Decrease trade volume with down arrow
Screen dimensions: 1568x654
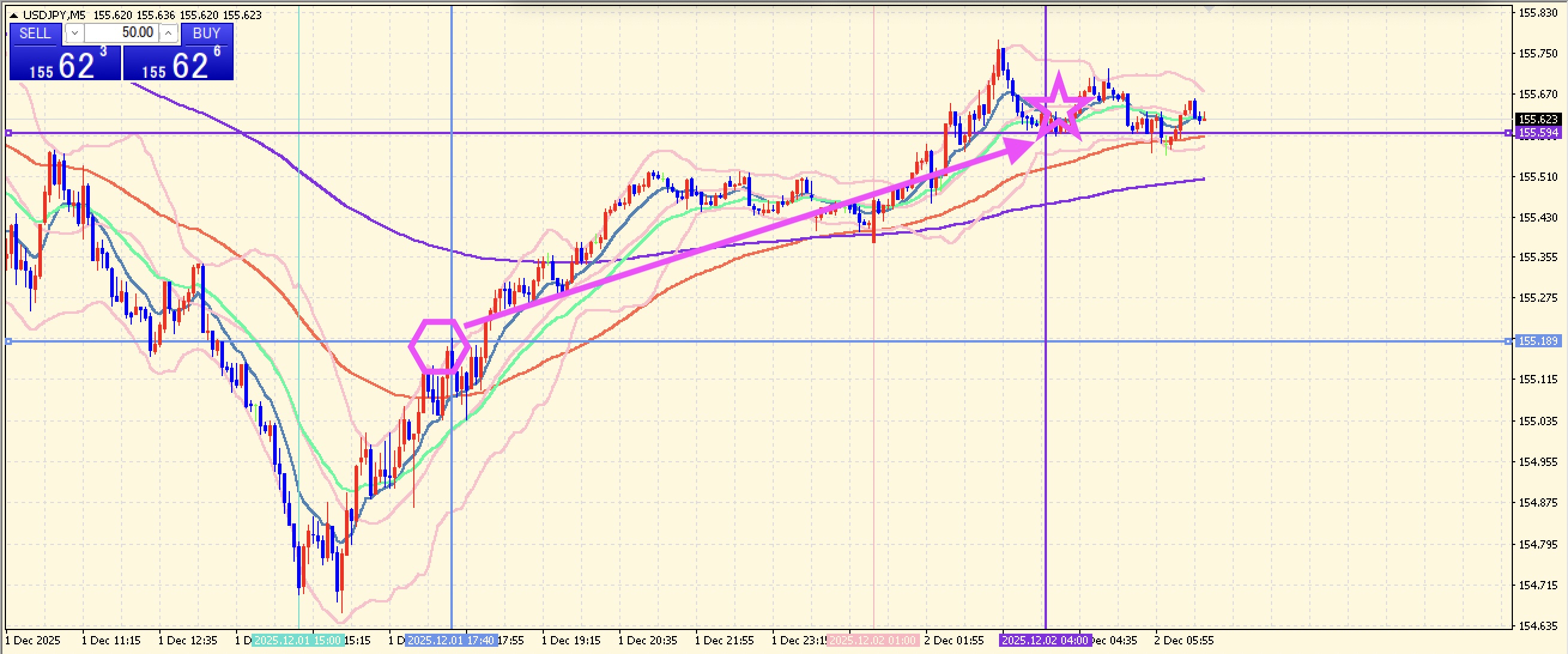[x=74, y=34]
